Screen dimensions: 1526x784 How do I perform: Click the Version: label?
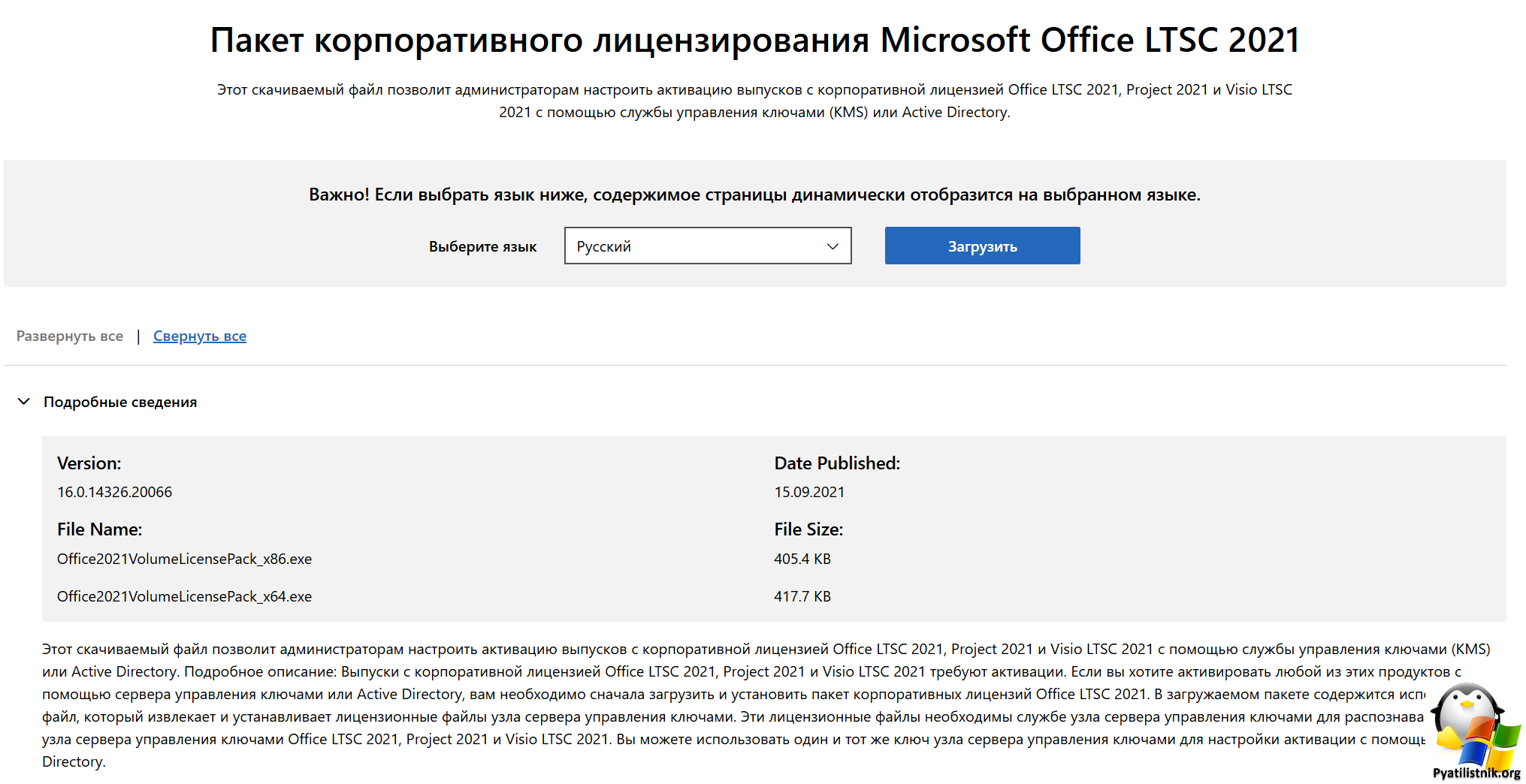tap(89, 463)
